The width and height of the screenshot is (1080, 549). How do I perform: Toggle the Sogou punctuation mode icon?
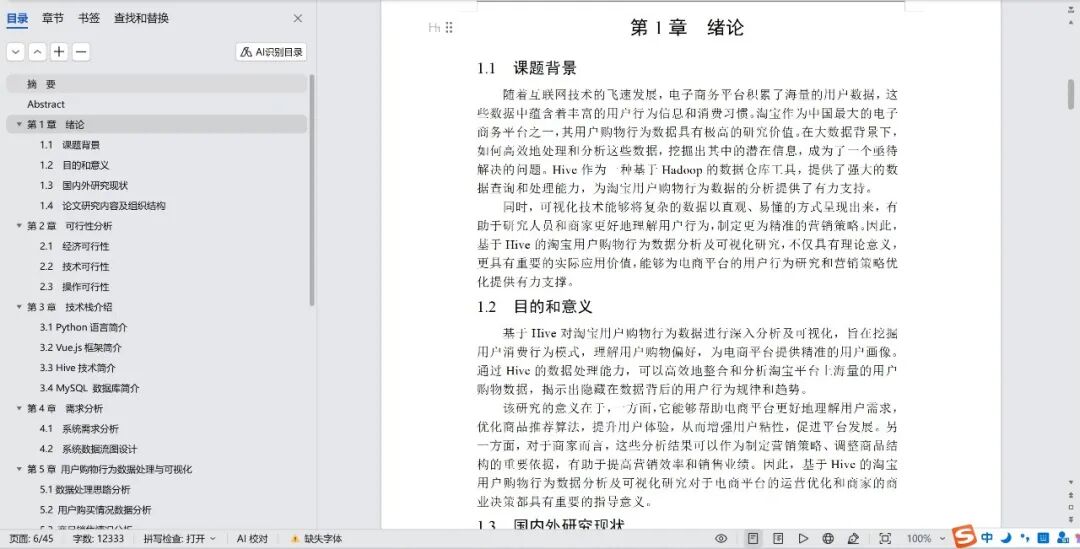point(1025,538)
